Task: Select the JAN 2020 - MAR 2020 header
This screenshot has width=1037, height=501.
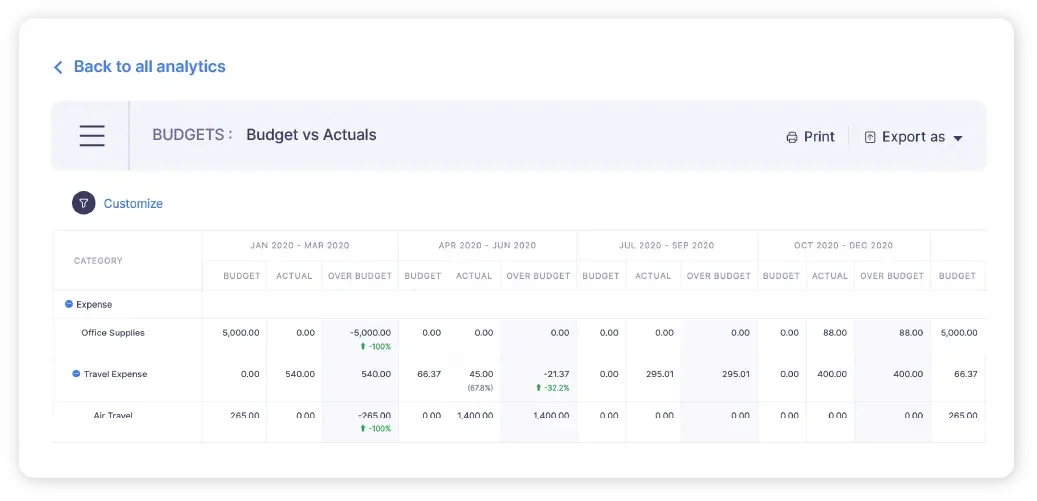Action: point(300,245)
